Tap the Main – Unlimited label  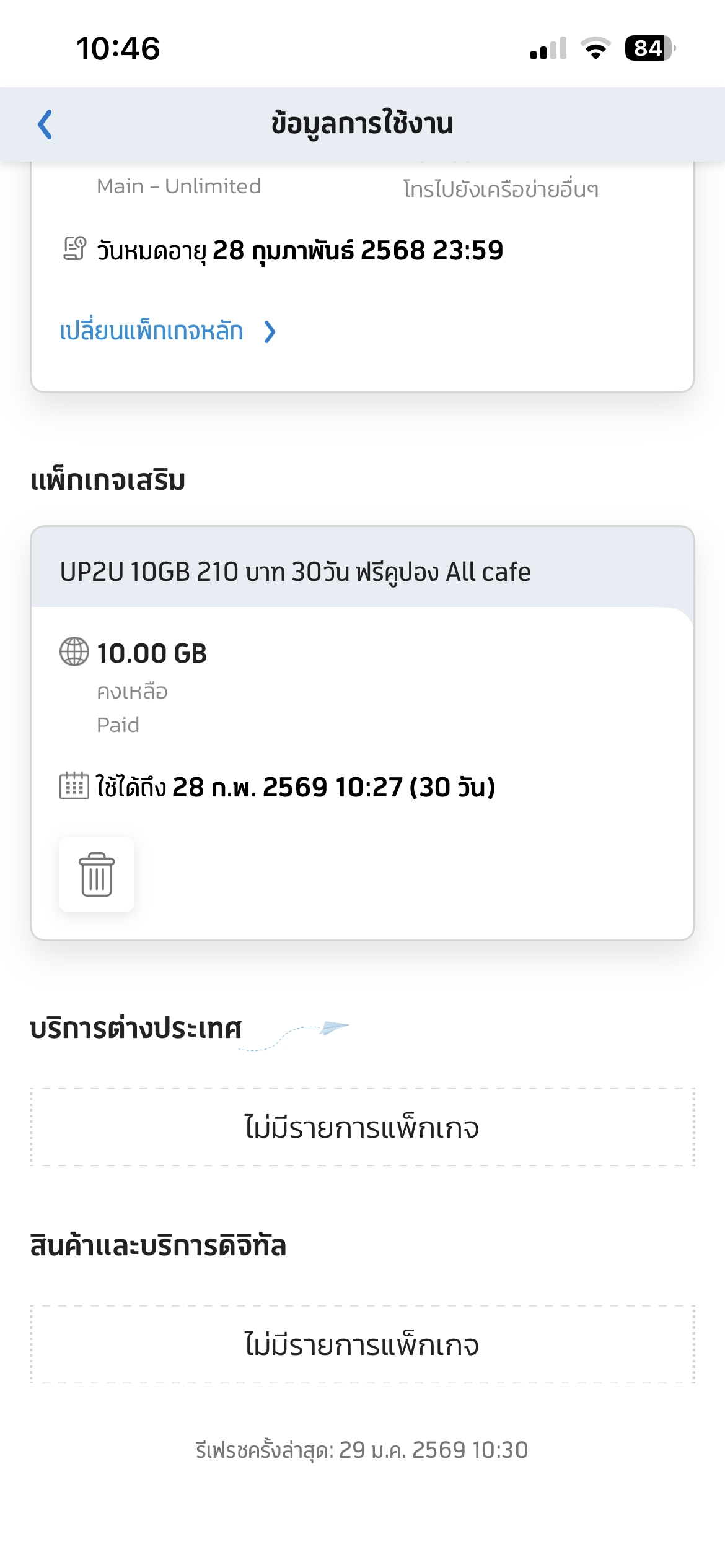pos(178,186)
